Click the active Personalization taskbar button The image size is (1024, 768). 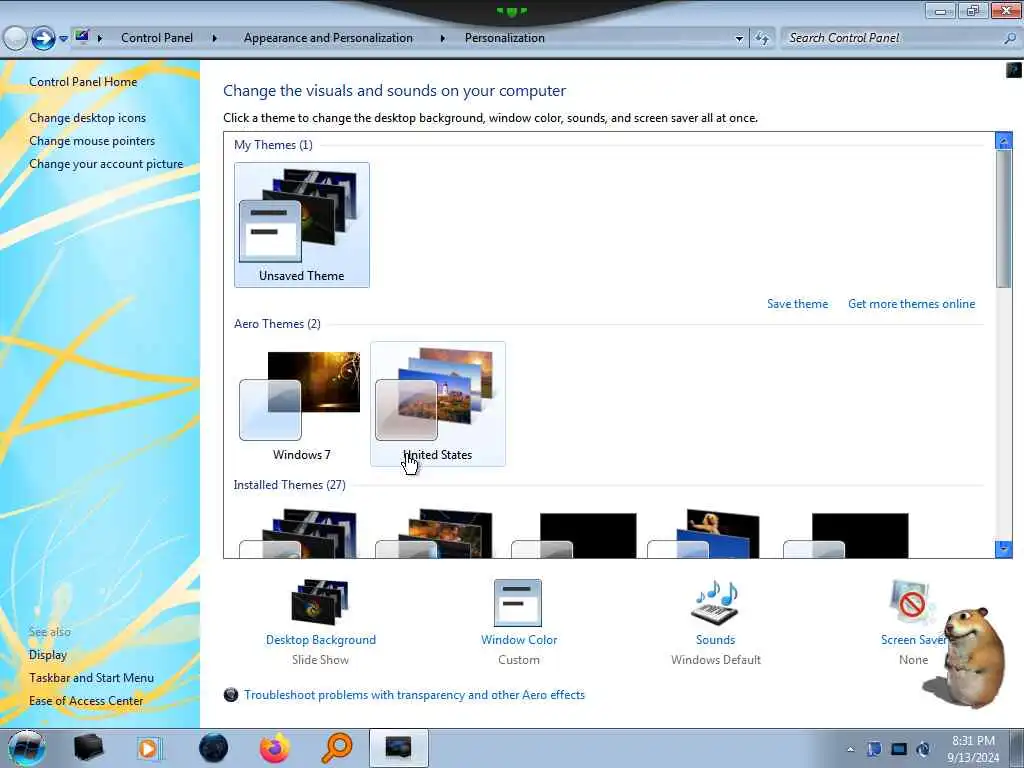click(399, 748)
